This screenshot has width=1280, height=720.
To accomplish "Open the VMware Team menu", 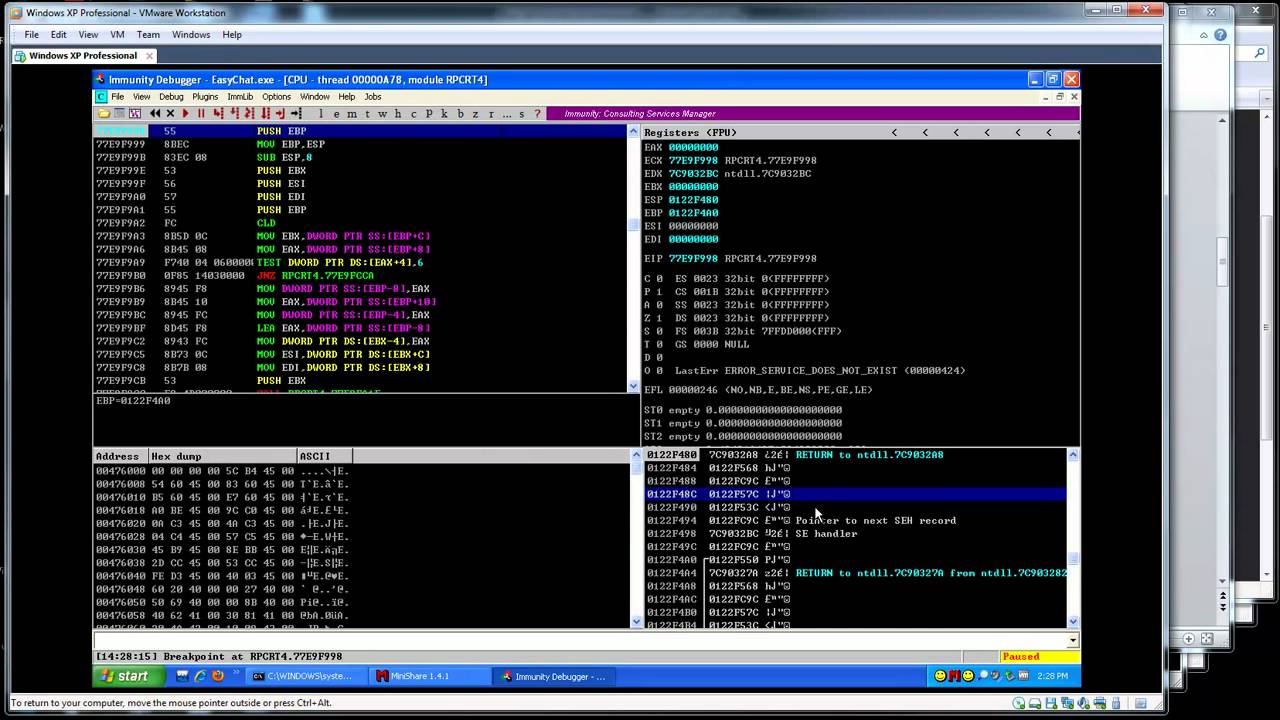I will (148, 35).
